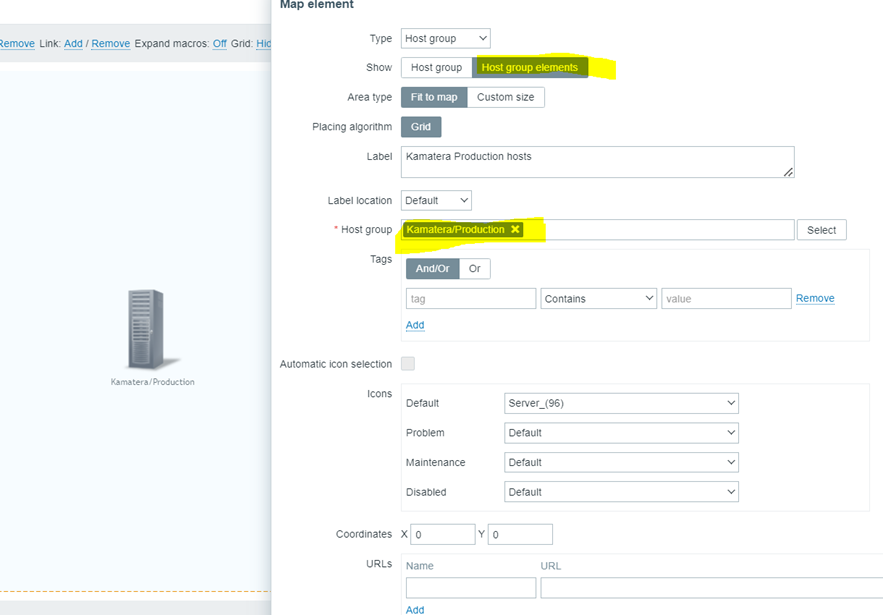
Task: Select the Host group show option
Action: (436, 68)
